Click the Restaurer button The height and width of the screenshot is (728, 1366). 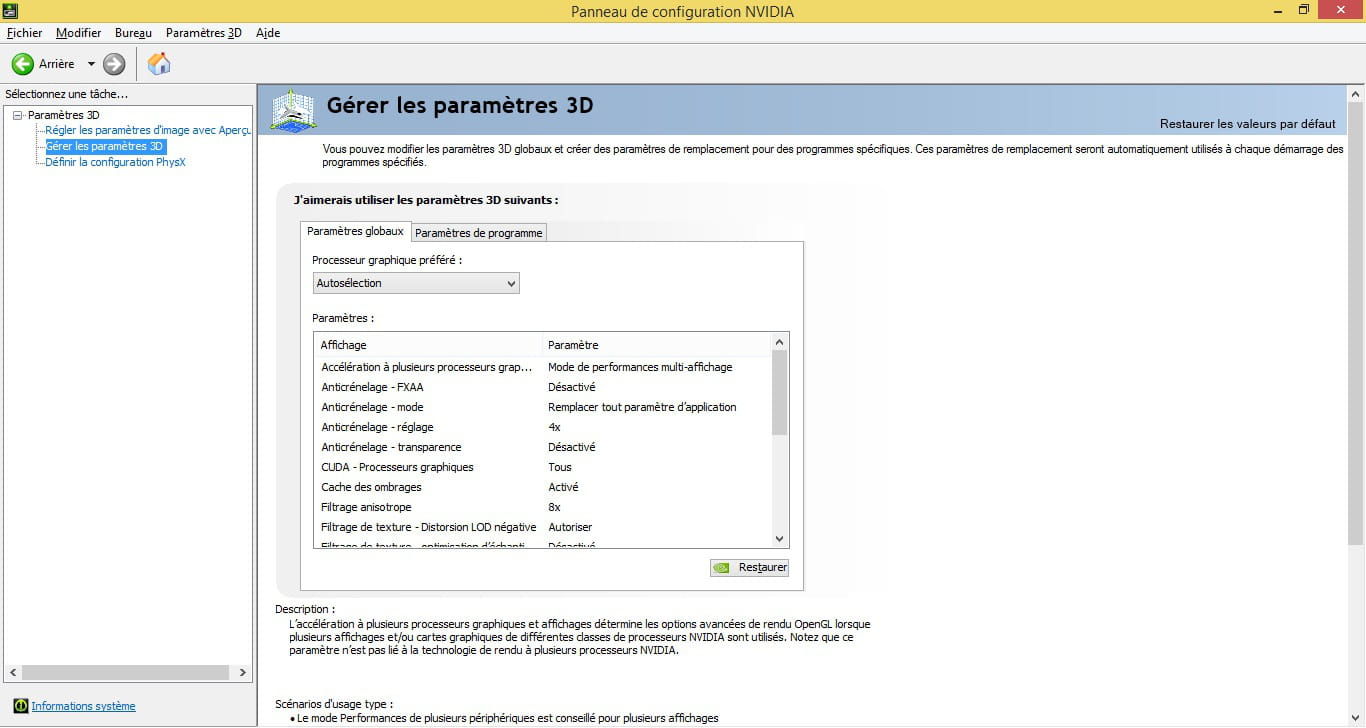[750, 567]
